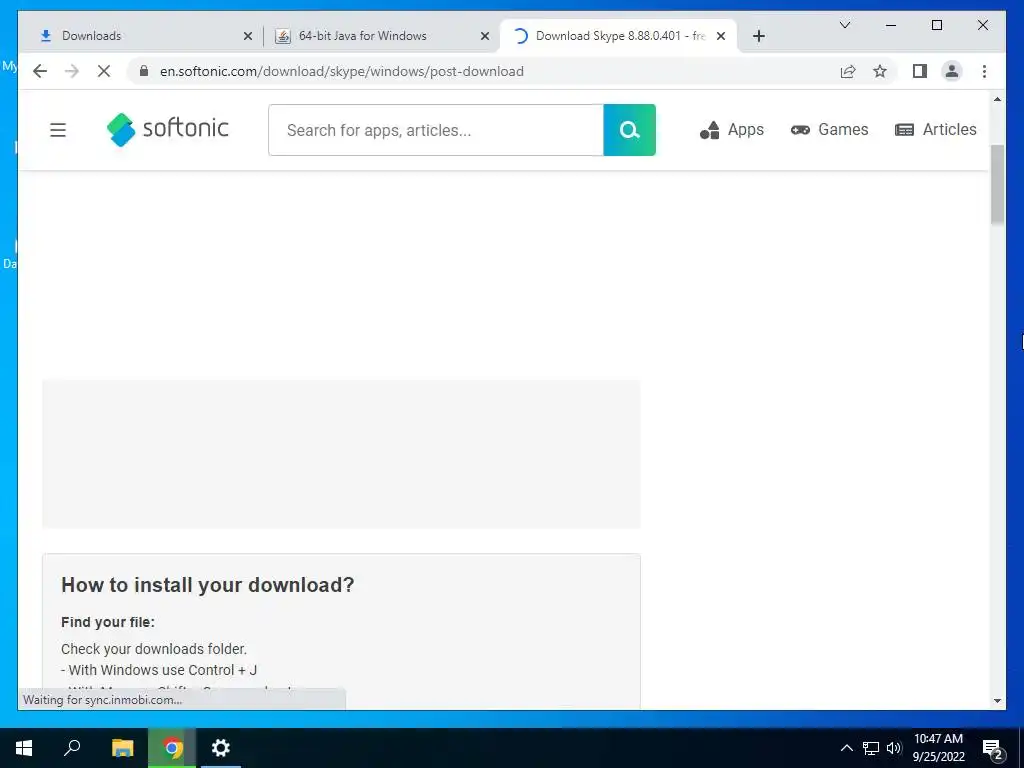This screenshot has width=1024, height=768.
Task: Click the address bar URL
Action: [x=342, y=71]
